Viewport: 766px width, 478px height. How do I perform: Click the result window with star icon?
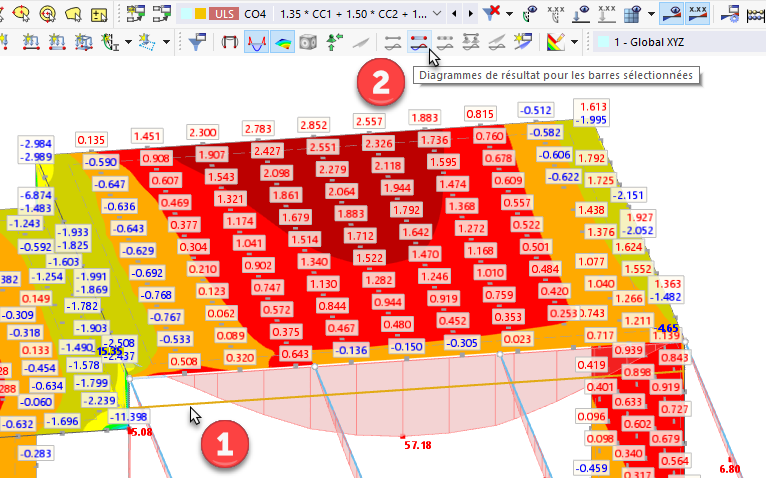click(x=523, y=42)
